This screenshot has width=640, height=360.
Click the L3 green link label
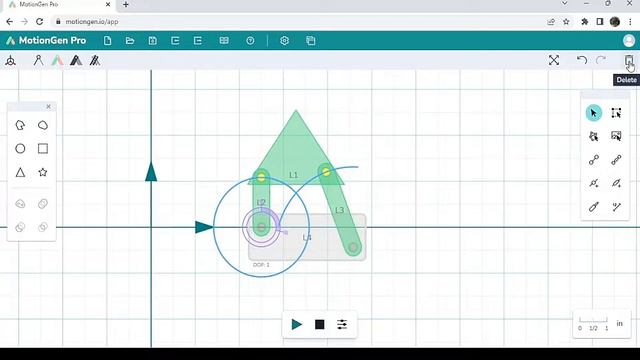pos(339,210)
